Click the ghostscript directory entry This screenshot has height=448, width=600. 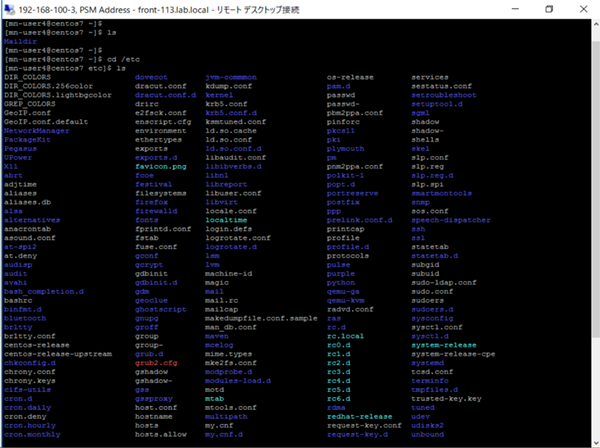tap(161, 309)
